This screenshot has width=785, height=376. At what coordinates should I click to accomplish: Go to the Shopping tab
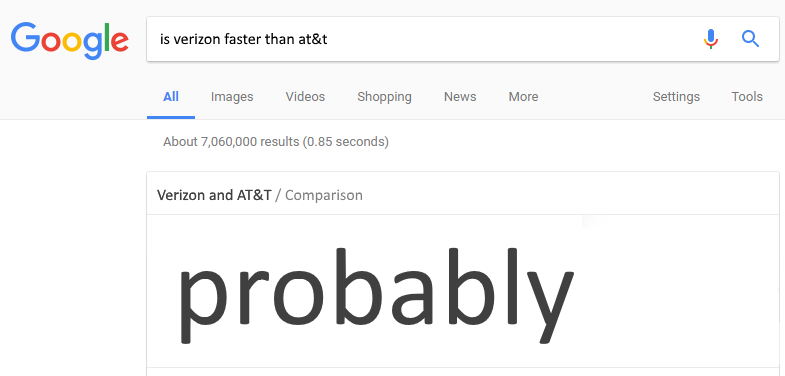click(384, 97)
